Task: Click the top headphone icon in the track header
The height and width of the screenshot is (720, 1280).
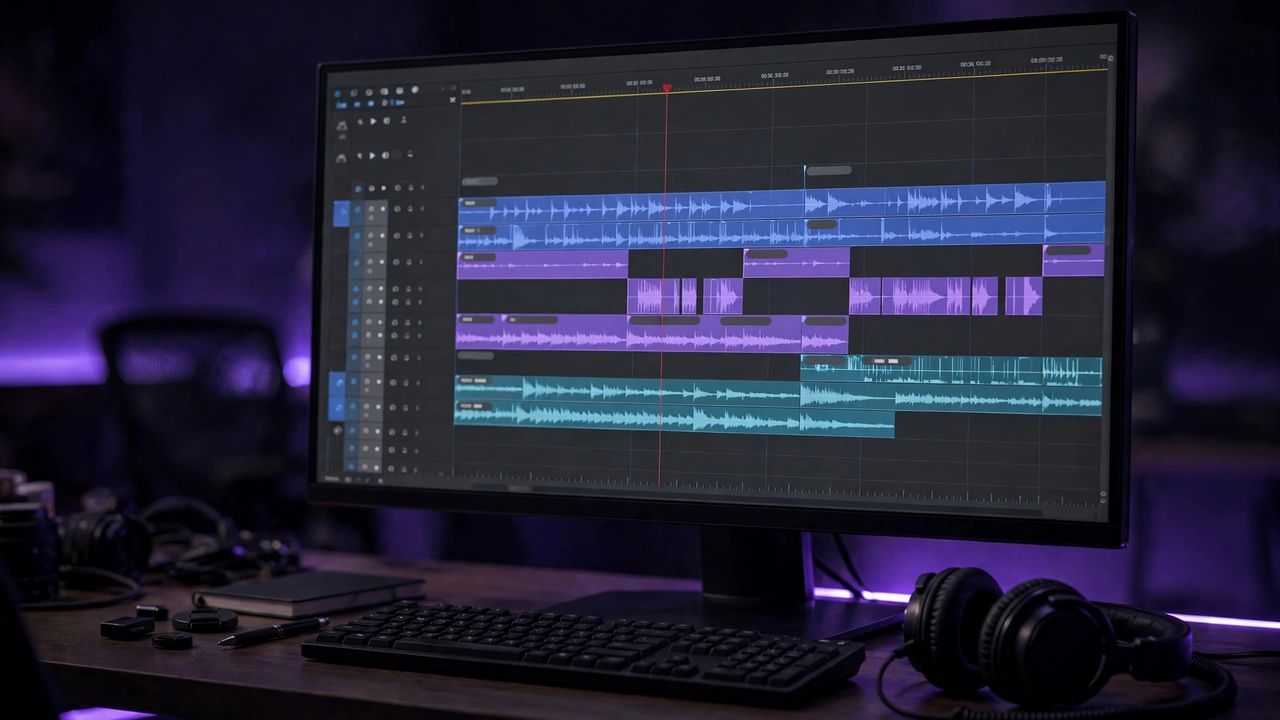Action: 342,126
